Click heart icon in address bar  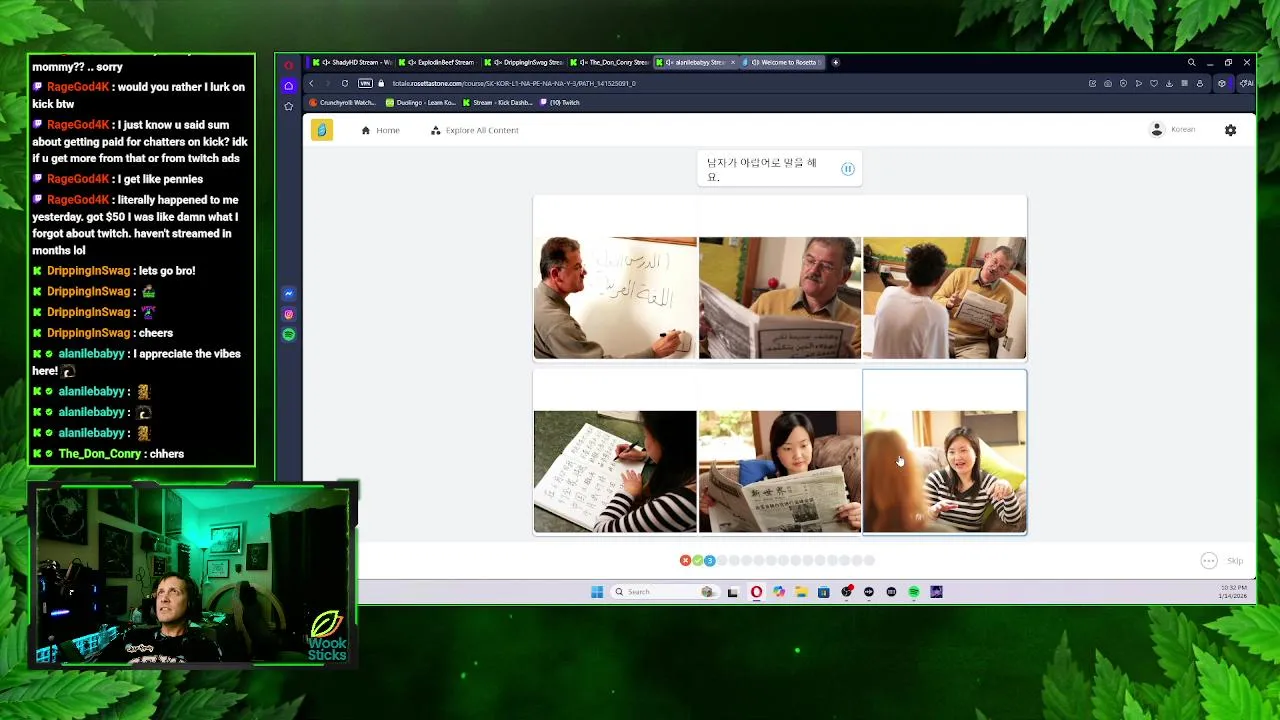(1154, 83)
